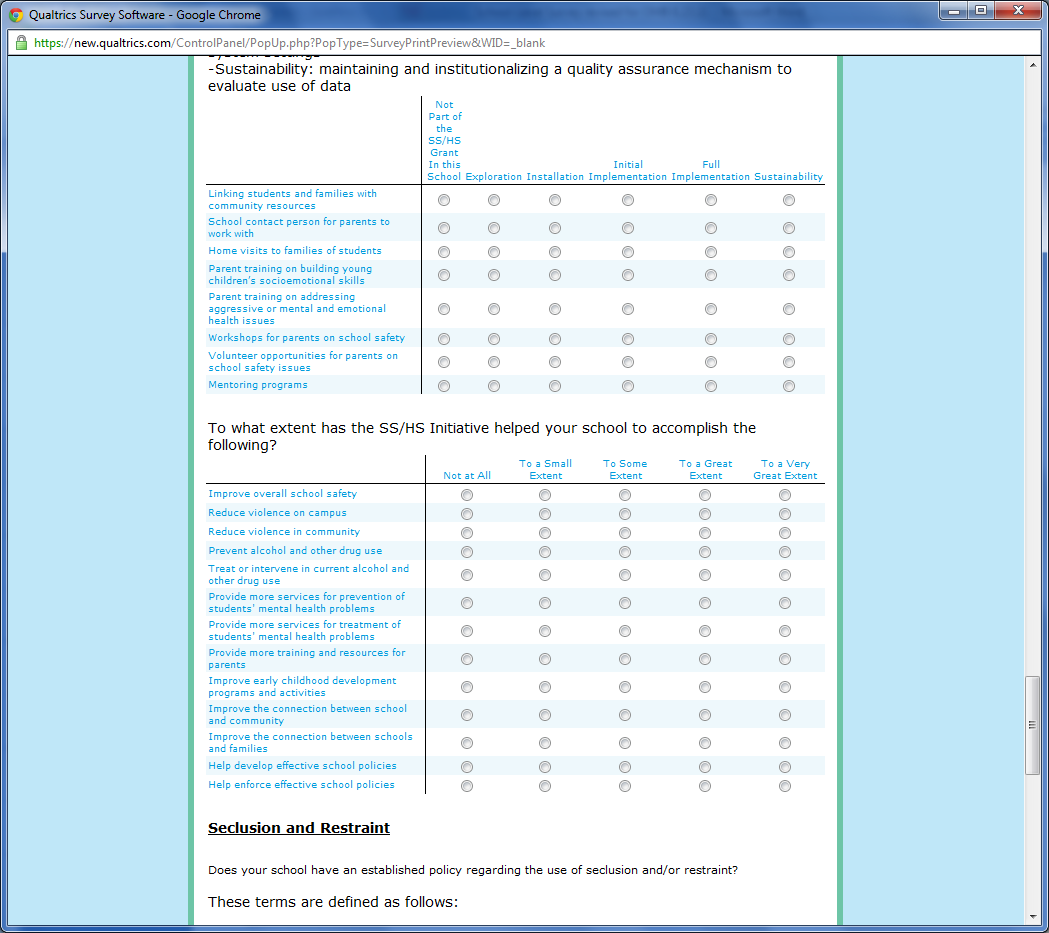Select To a Small Extent for violence on campus
Screen dimensions: 1049x933
click(x=545, y=514)
